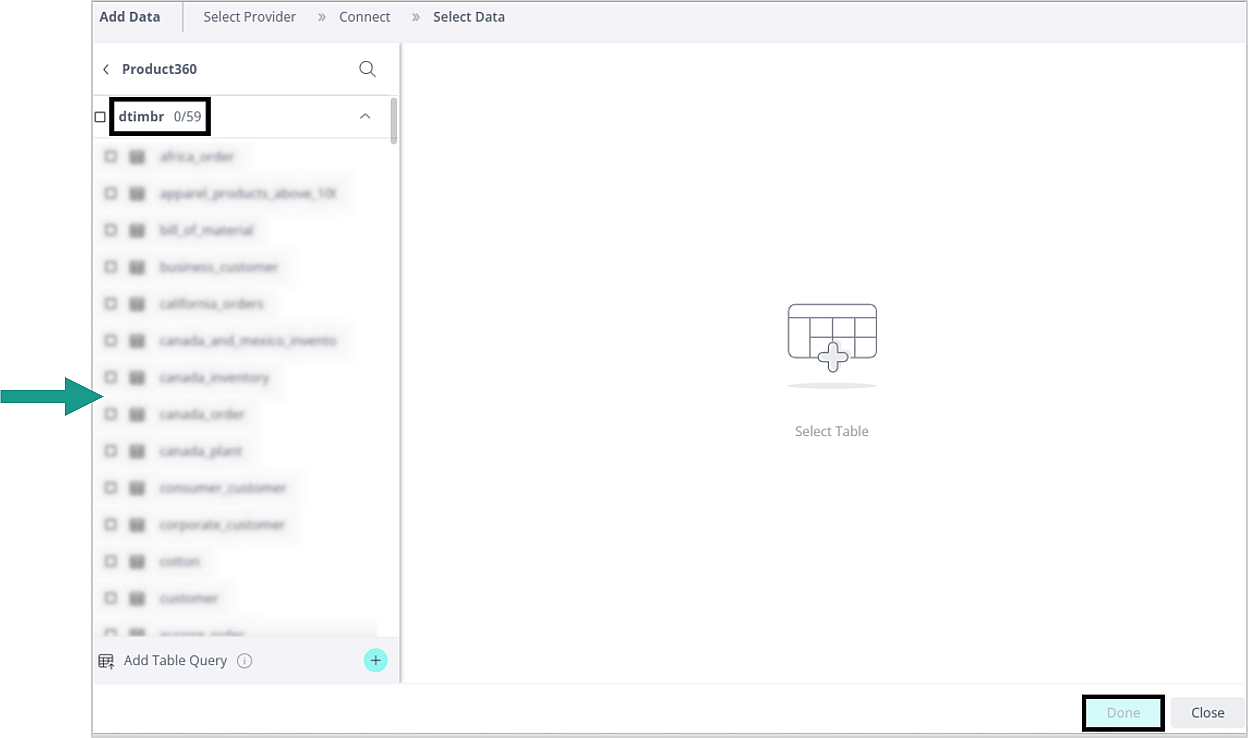Viewport: 1248px width, 738px height.
Task: Click table icon beside africa_order
Action: [x=137, y=157]
